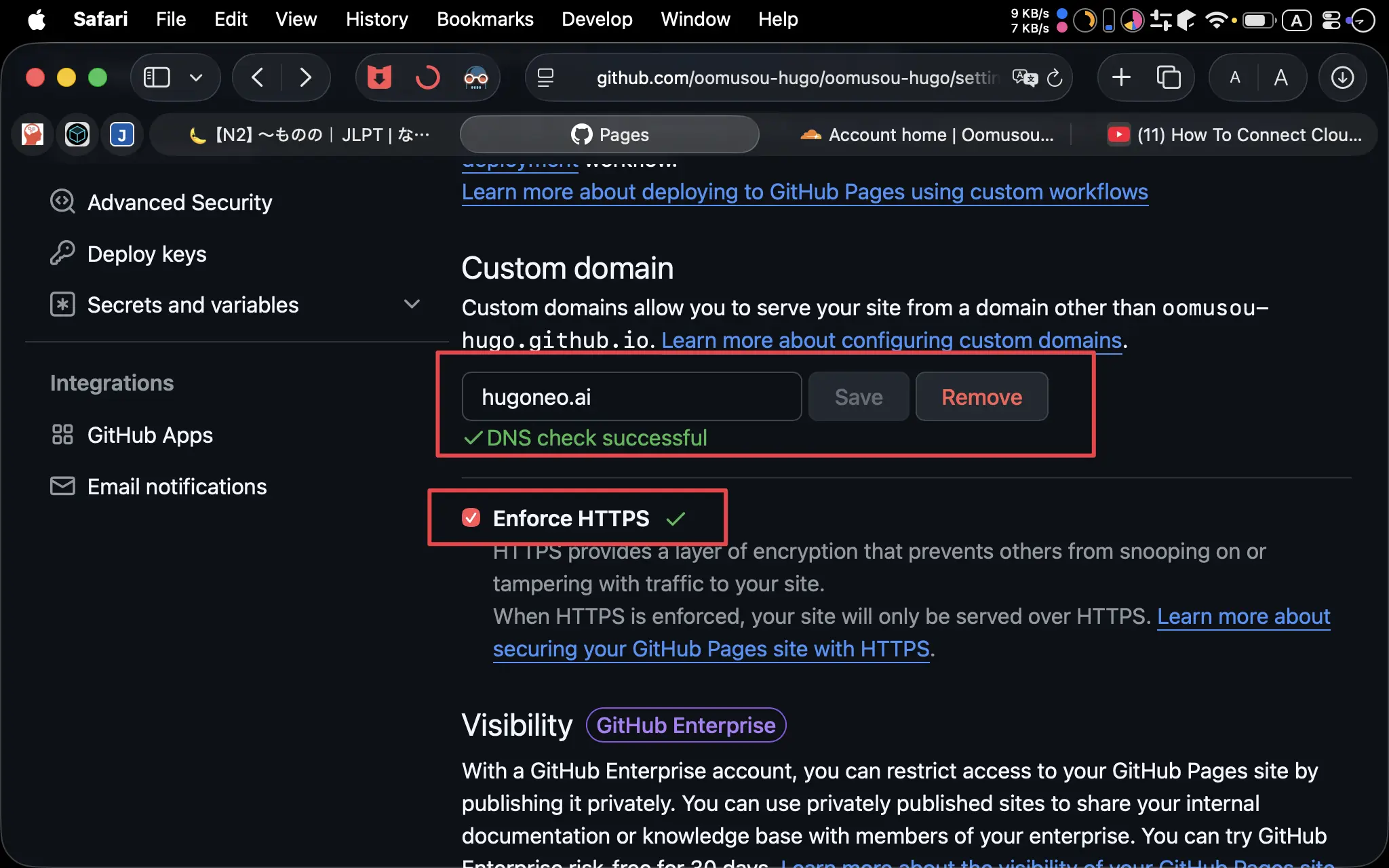The width and height of the screenshot is (1389, 868).
Task: Open the tab group dropdown arrow
Action: [x=196, y=77]
